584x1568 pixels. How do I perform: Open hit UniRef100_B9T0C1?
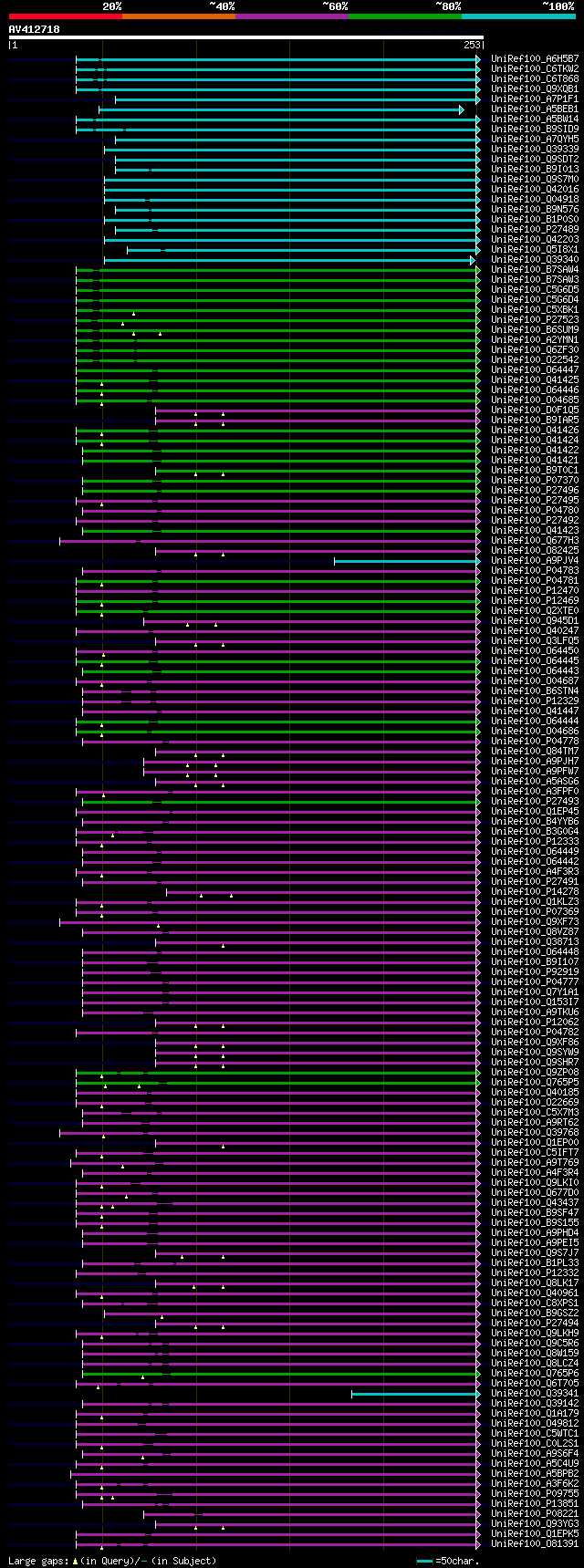pyautogui.click(x=535, y=470)
